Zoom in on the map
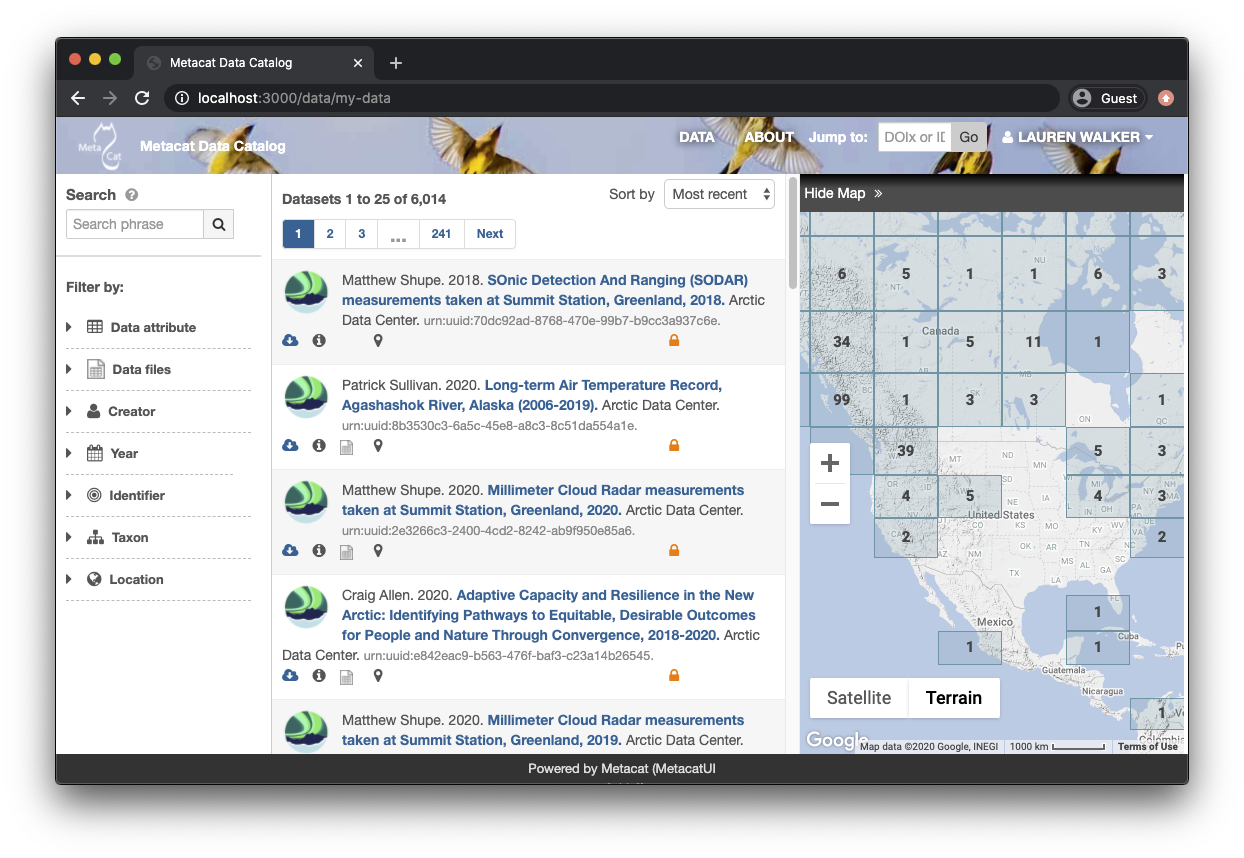 coord(829,464)
